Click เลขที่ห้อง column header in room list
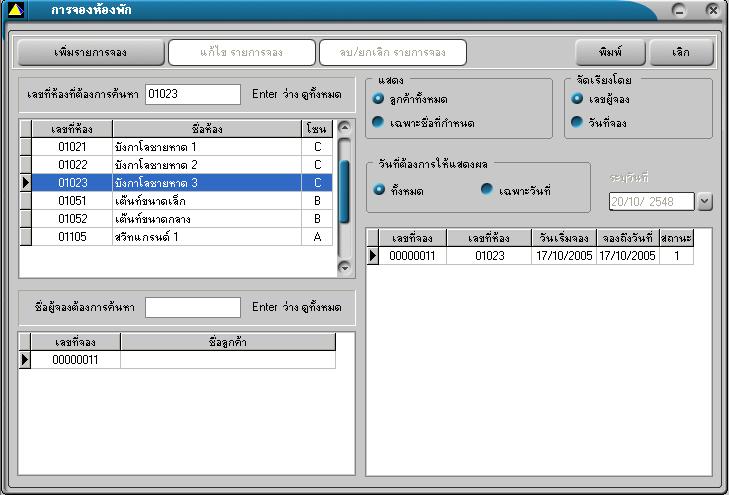Viewport: 729px width, 495px height. point(71,128)
